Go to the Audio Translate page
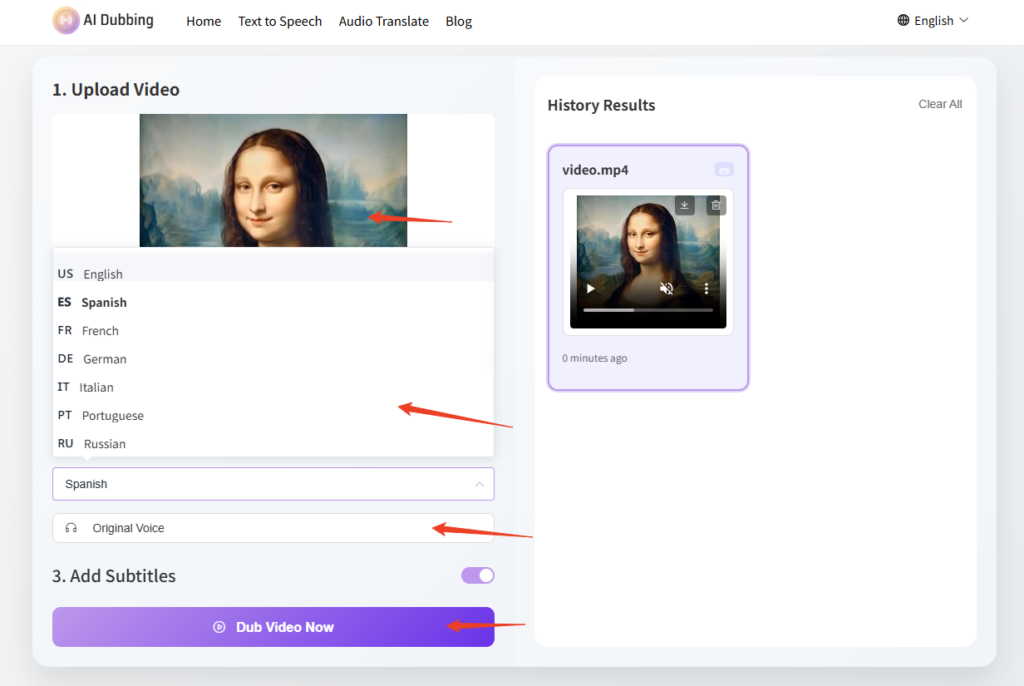Viewport: 1024px width, 686px height. click(x=383, y=21)
